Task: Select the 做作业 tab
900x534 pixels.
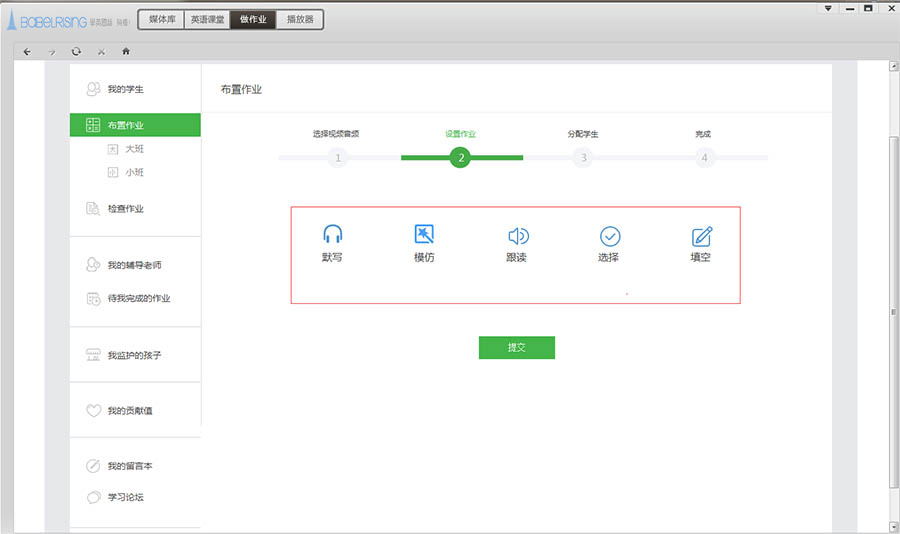Action: point(253,20)
